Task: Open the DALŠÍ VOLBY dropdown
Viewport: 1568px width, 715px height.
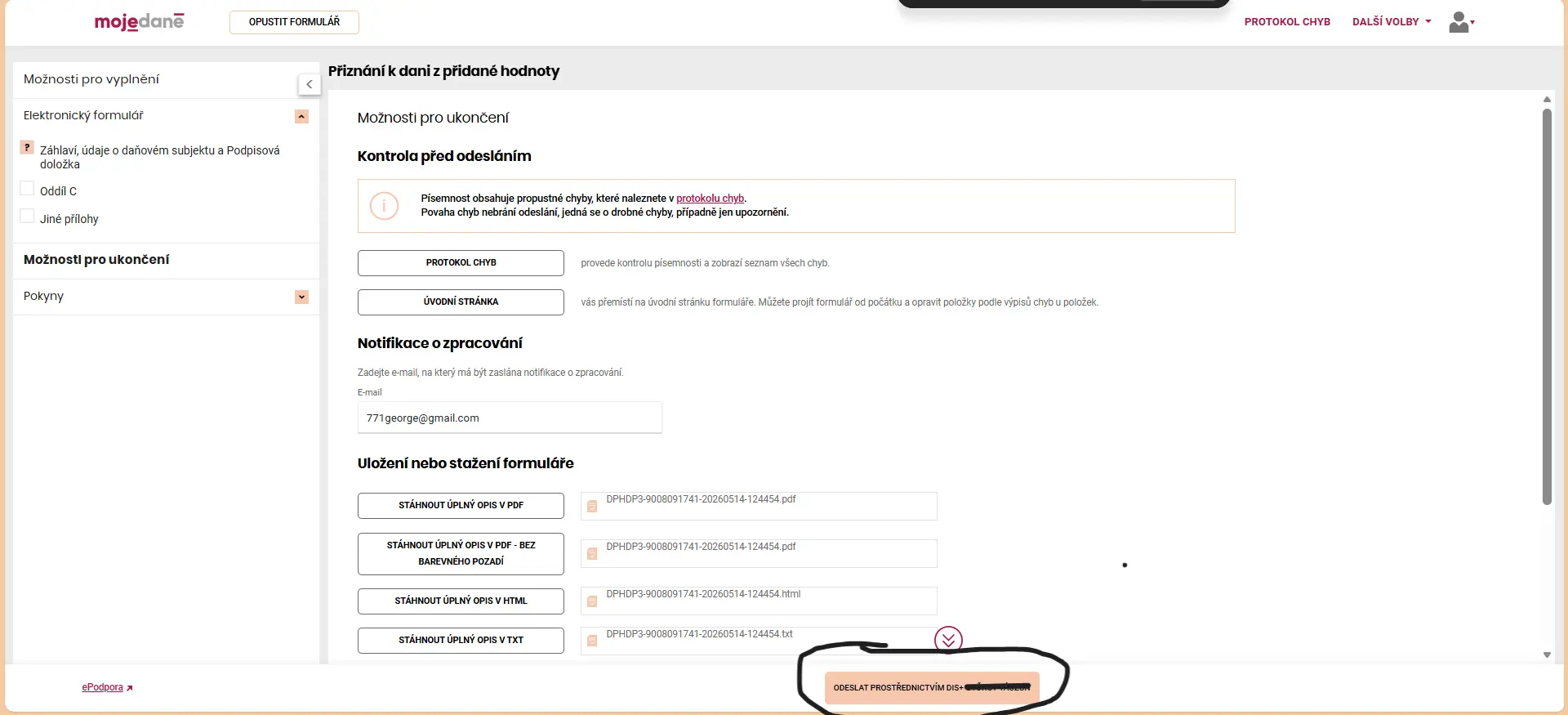Action: pos(1392,22)
